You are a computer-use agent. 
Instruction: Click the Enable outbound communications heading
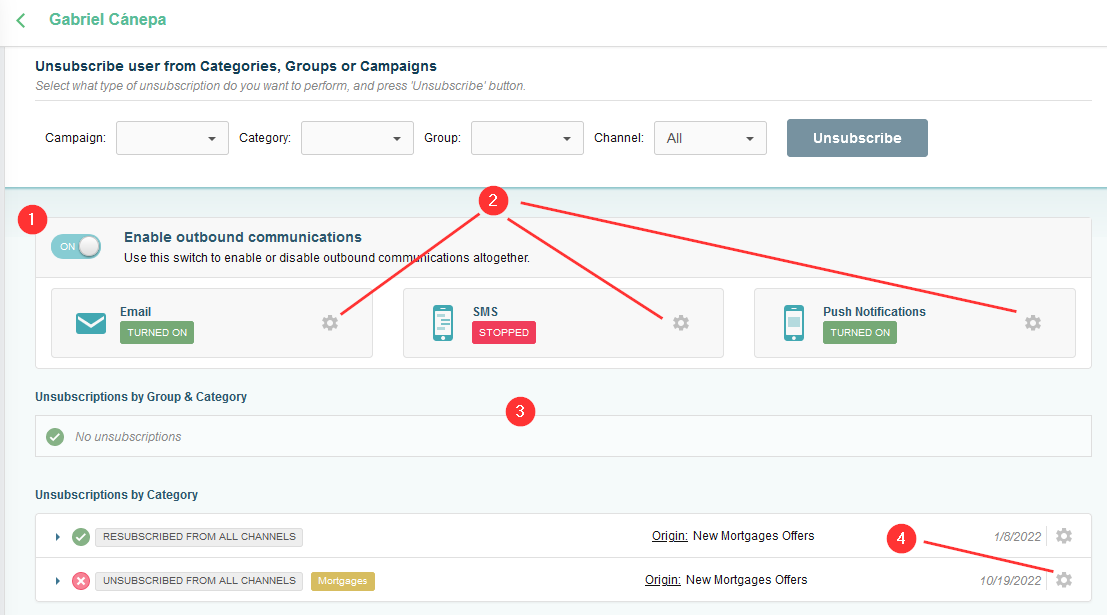click(x=243, y=237)
